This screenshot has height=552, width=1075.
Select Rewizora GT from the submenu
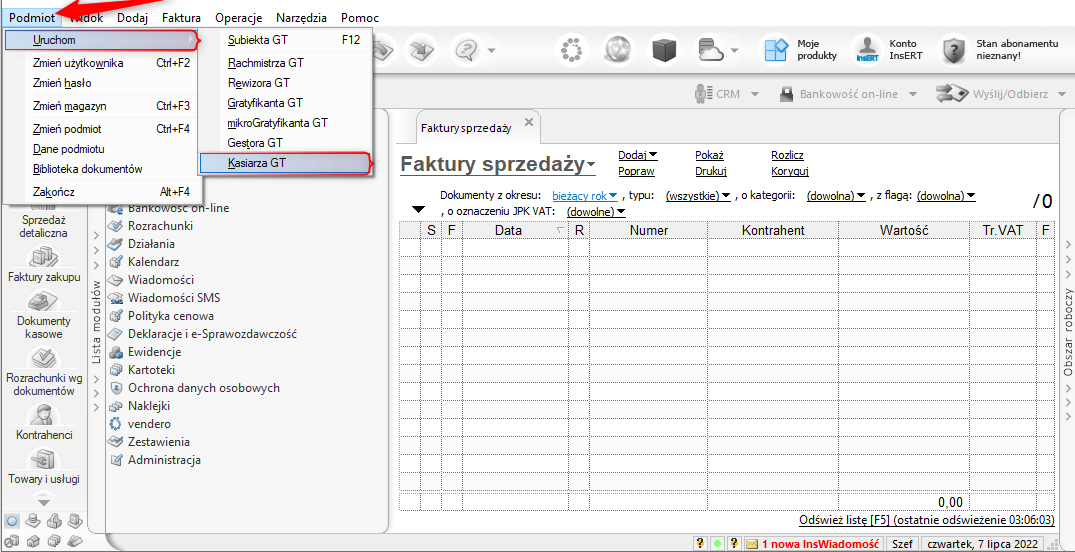click(285, 83)
